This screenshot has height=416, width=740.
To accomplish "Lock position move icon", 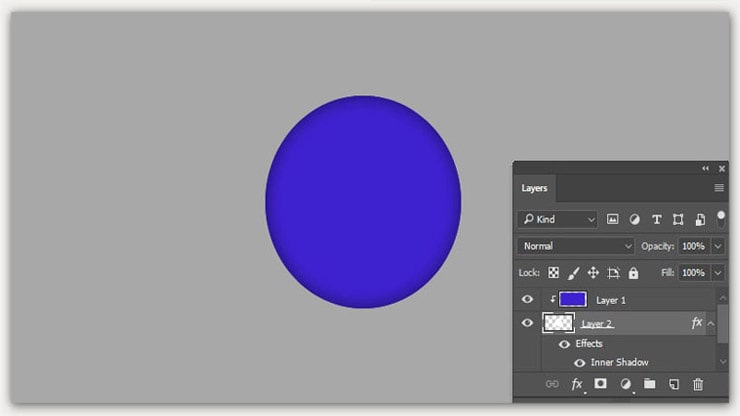I will (x=593, y=272).
